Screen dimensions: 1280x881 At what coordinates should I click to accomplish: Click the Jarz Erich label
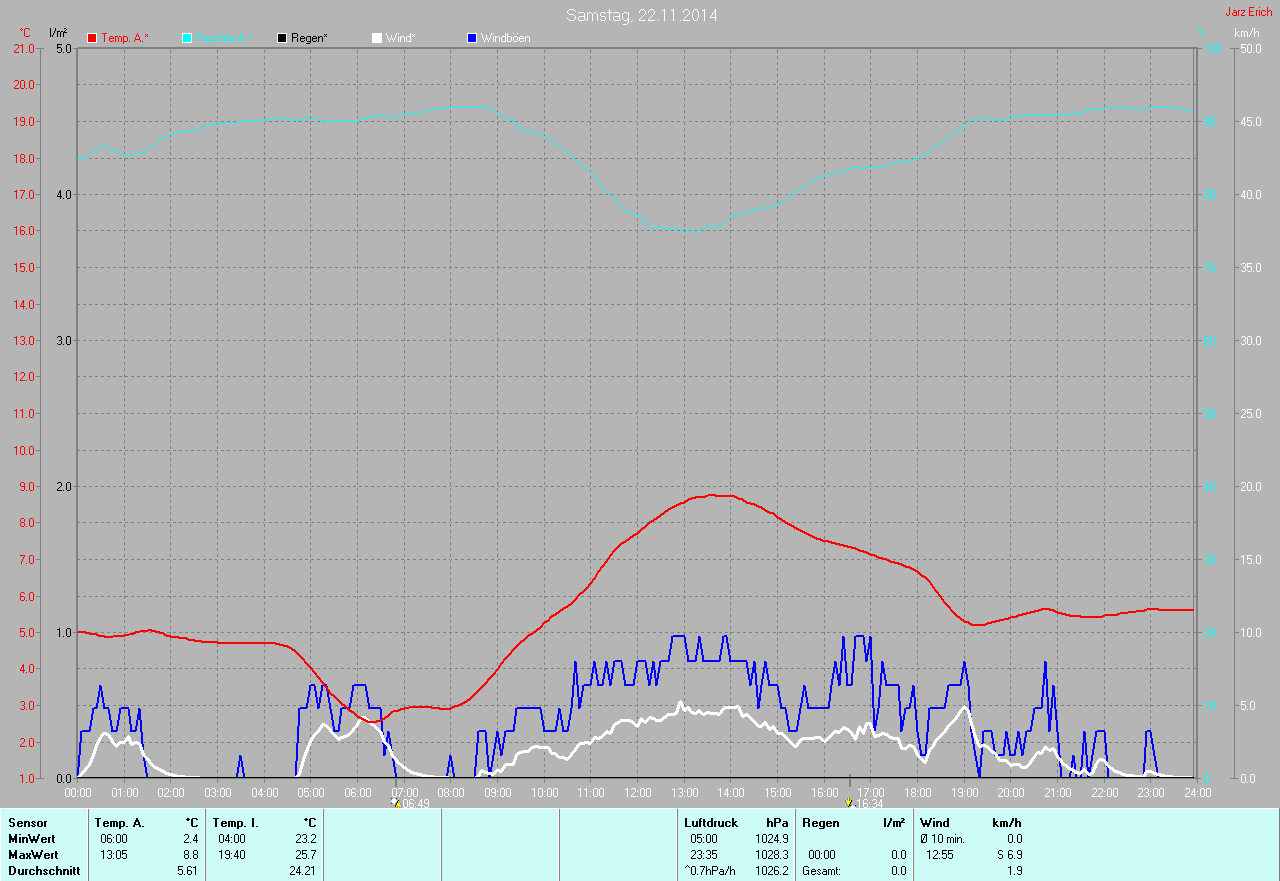[1248, 12]
